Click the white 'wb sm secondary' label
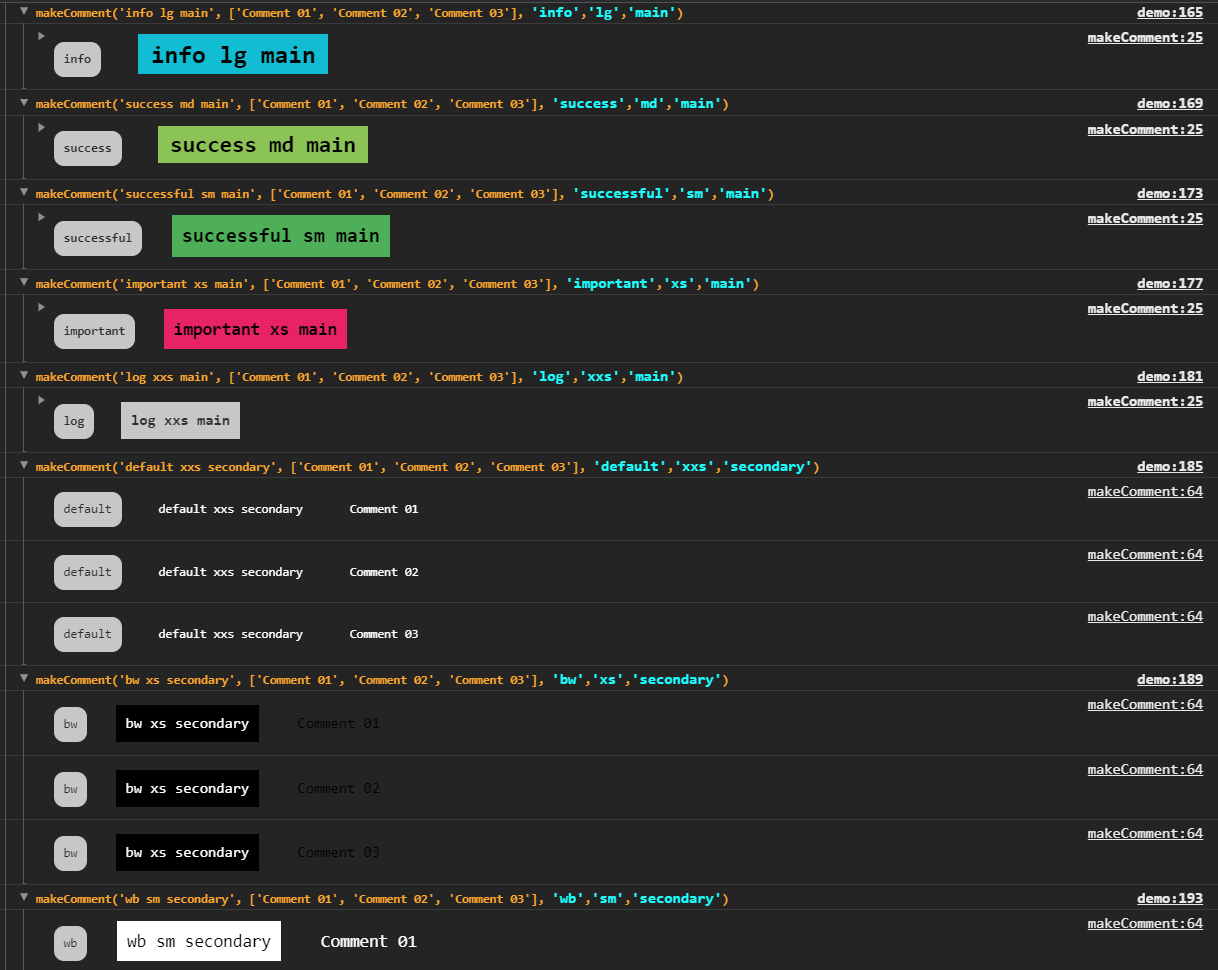This screenshot has width=1218, height=970. click(199, 941)
